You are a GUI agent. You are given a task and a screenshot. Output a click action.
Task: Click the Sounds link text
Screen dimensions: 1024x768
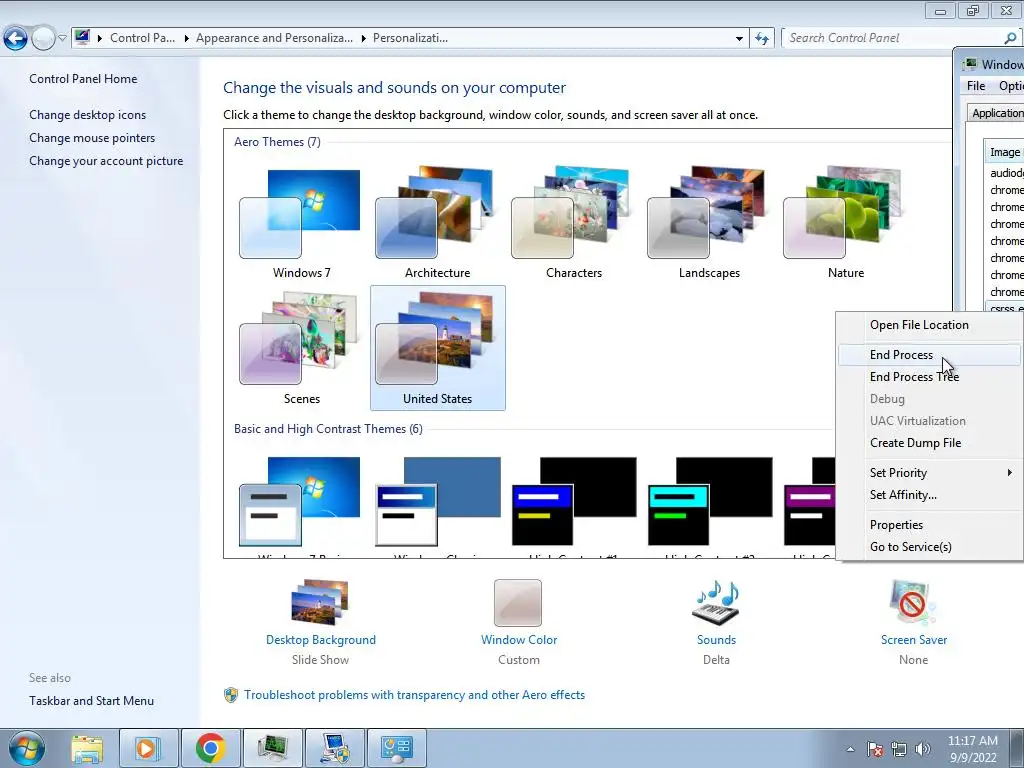[716, 640]
